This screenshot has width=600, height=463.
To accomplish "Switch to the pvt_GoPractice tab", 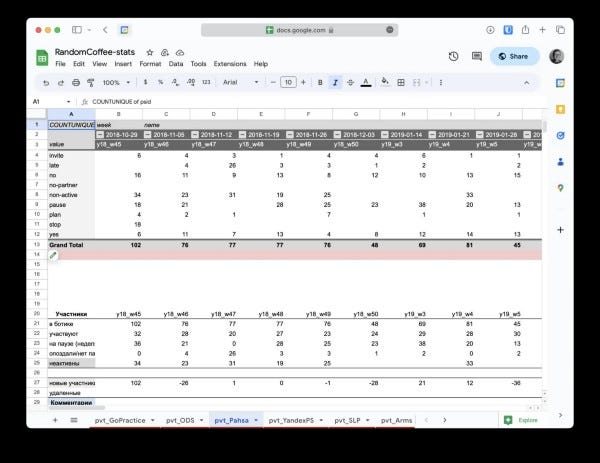I will pos(120,421).
